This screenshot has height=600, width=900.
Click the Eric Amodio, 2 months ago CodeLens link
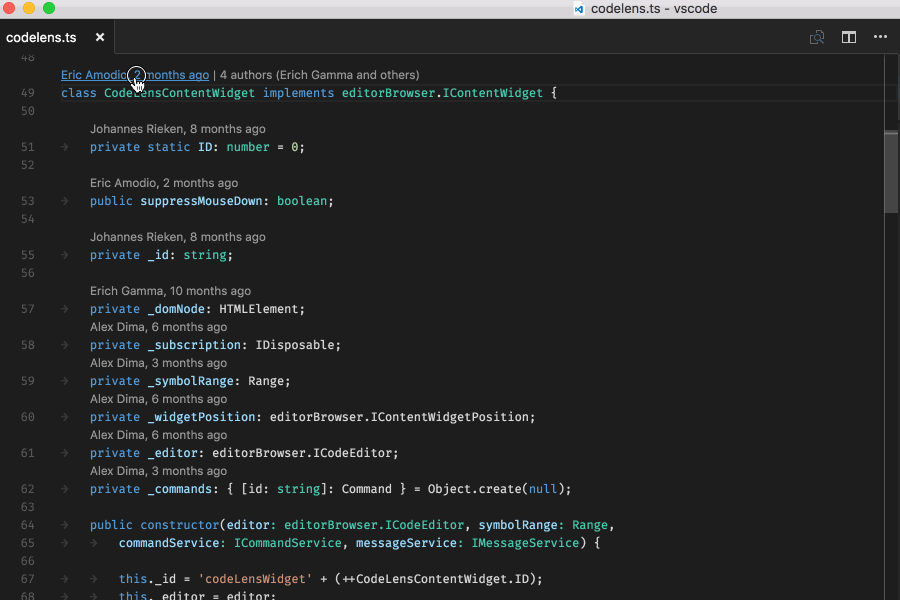135,74
